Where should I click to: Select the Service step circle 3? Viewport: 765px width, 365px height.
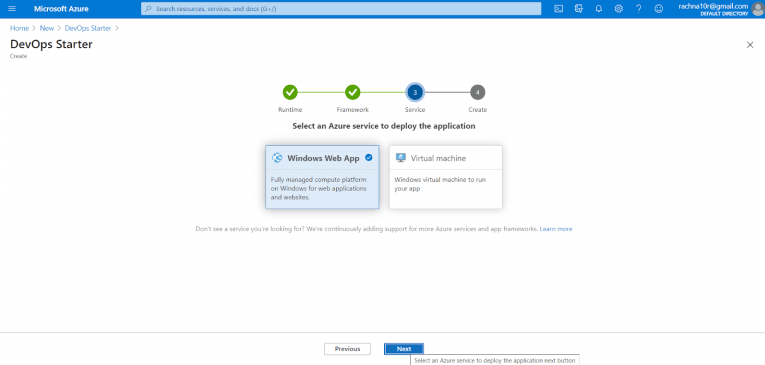pyautogui.click(x=415, y=92)
